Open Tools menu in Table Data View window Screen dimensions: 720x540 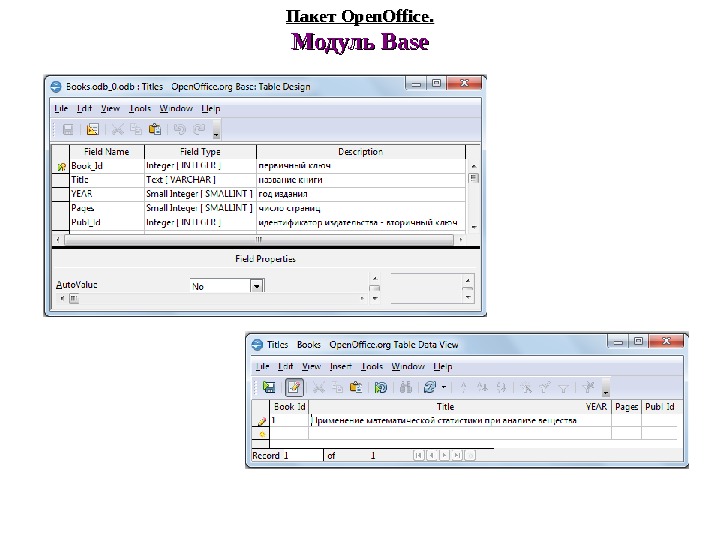pyautogui.click(x=371, y=366)
